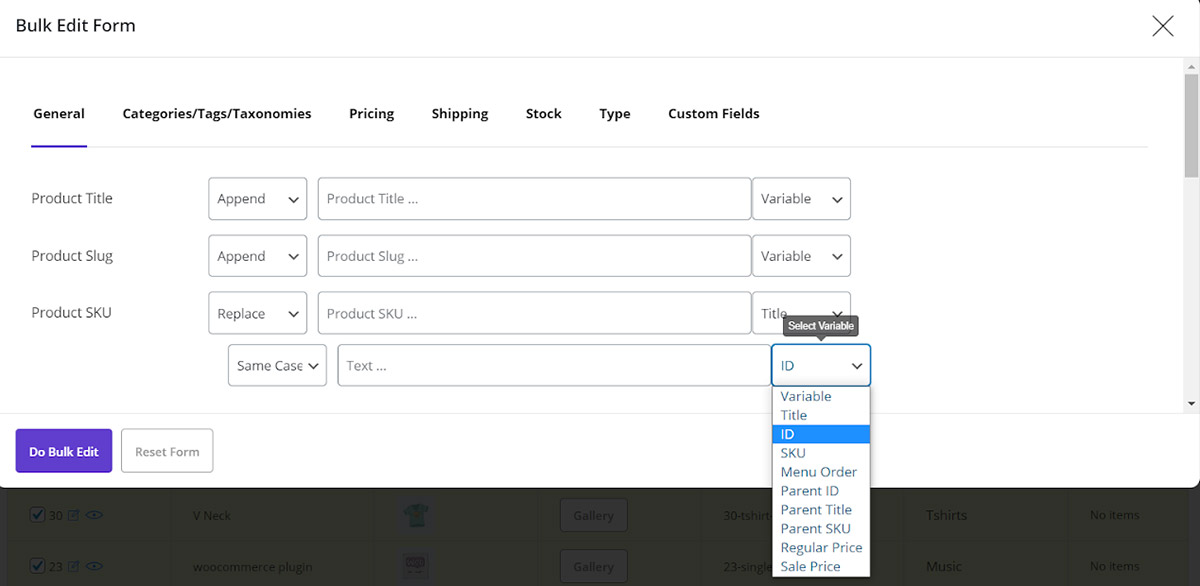Close the Bulk Edit Form dialog
The height and width of the screenshot is (586, 1200).
click(1162, 26)
